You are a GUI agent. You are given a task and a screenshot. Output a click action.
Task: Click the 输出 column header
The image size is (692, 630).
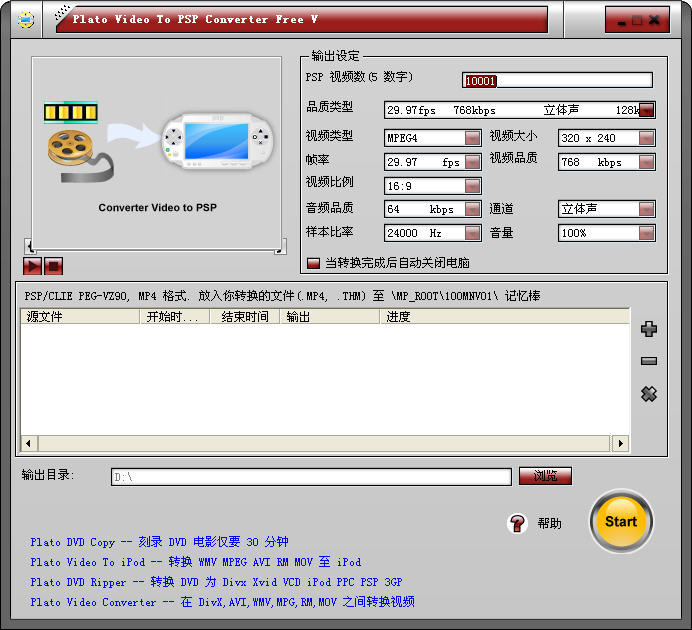330,317
